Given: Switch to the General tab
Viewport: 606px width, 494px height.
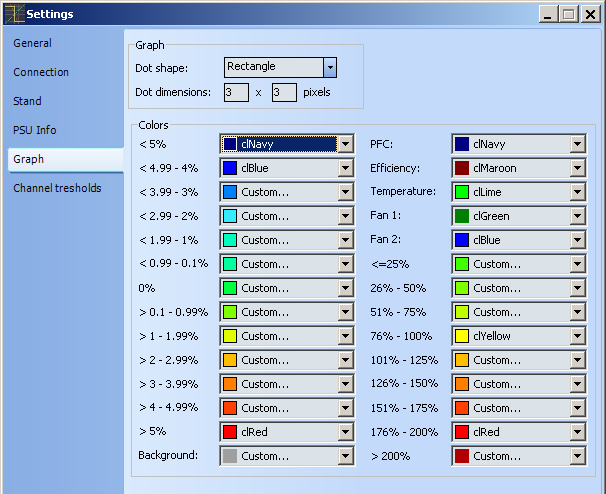Looking at the screenshot, I should coord(33,44).
